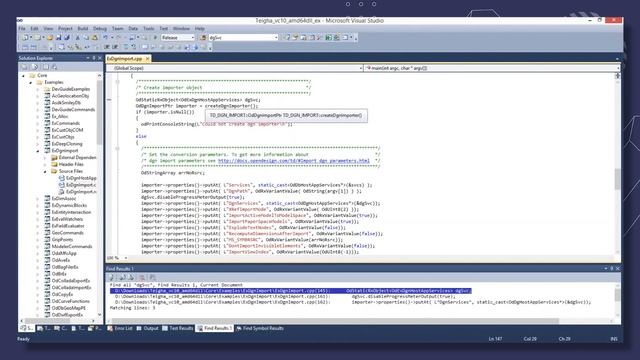Open the Build menu
Screen dimensions: 640x360
click(x=83, y=29)
